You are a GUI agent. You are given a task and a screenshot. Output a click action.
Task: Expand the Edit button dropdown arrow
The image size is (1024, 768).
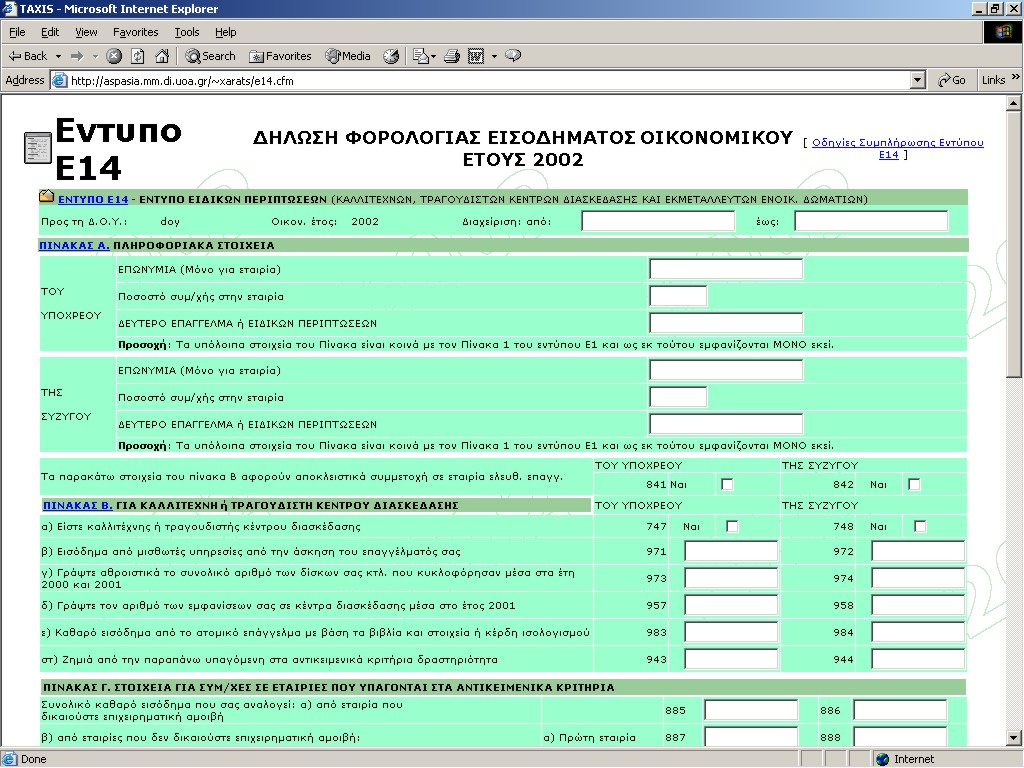click(494, 56)
